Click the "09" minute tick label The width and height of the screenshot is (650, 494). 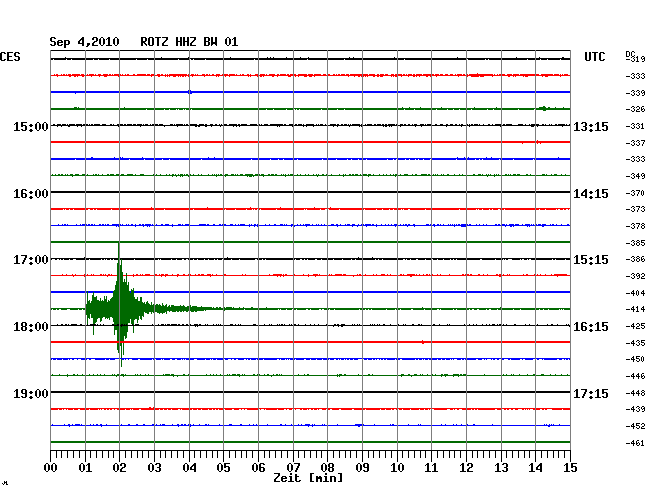coord(362,467)
